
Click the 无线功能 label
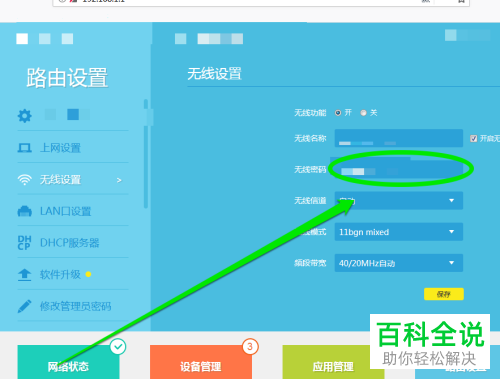[310, 113]
